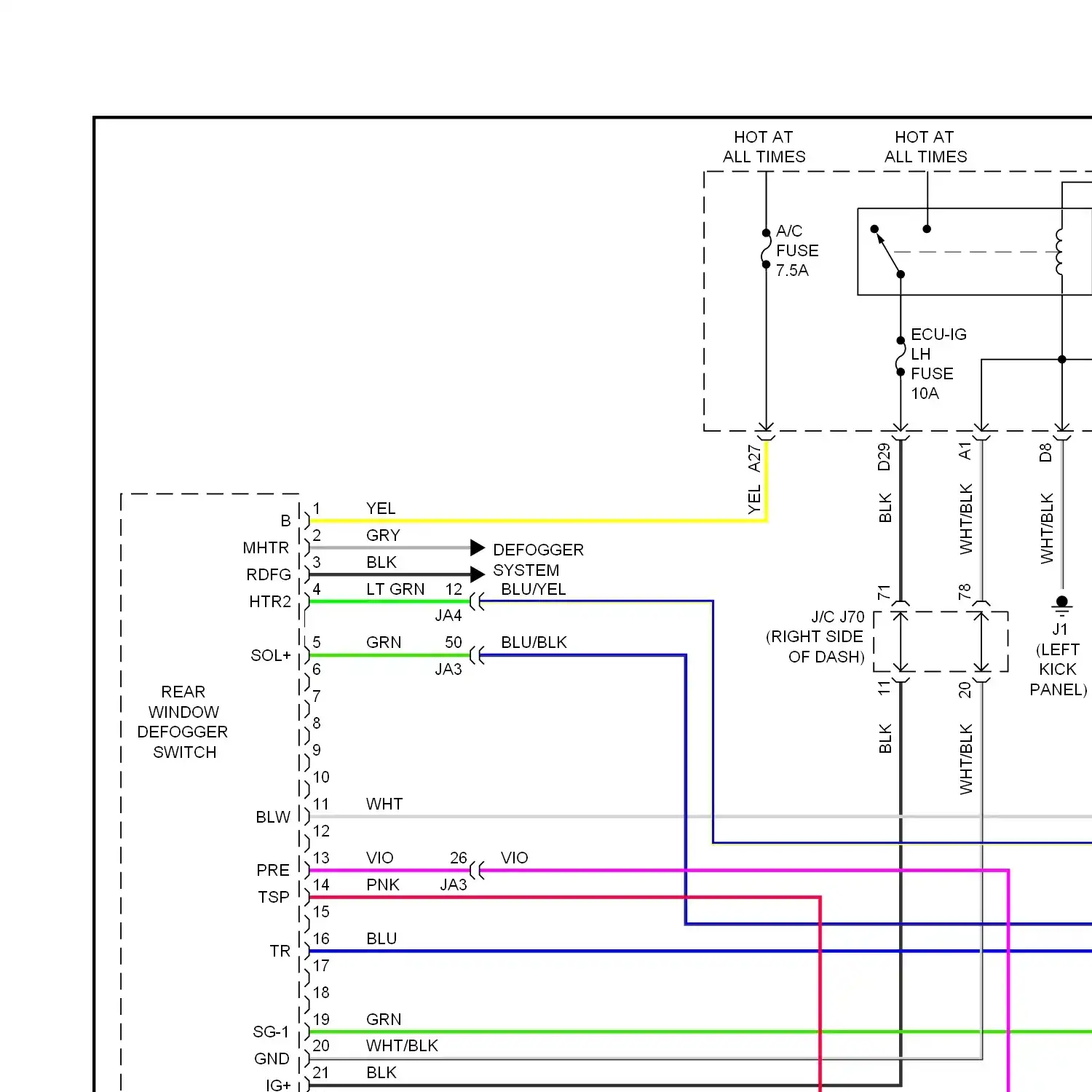
Task: Click the JA3 label beside the PNK wire
Action: pyautogui.click(x=454, y=885)
